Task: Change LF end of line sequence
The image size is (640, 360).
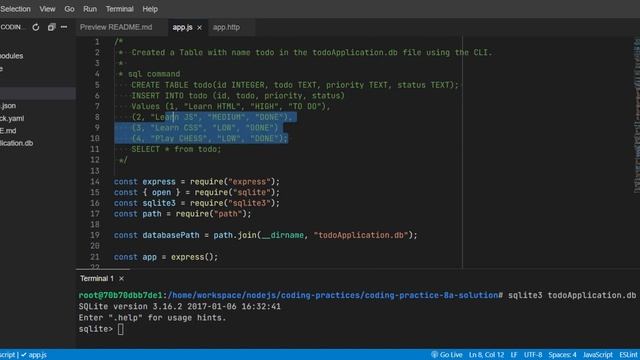Action: pos(514,355)
